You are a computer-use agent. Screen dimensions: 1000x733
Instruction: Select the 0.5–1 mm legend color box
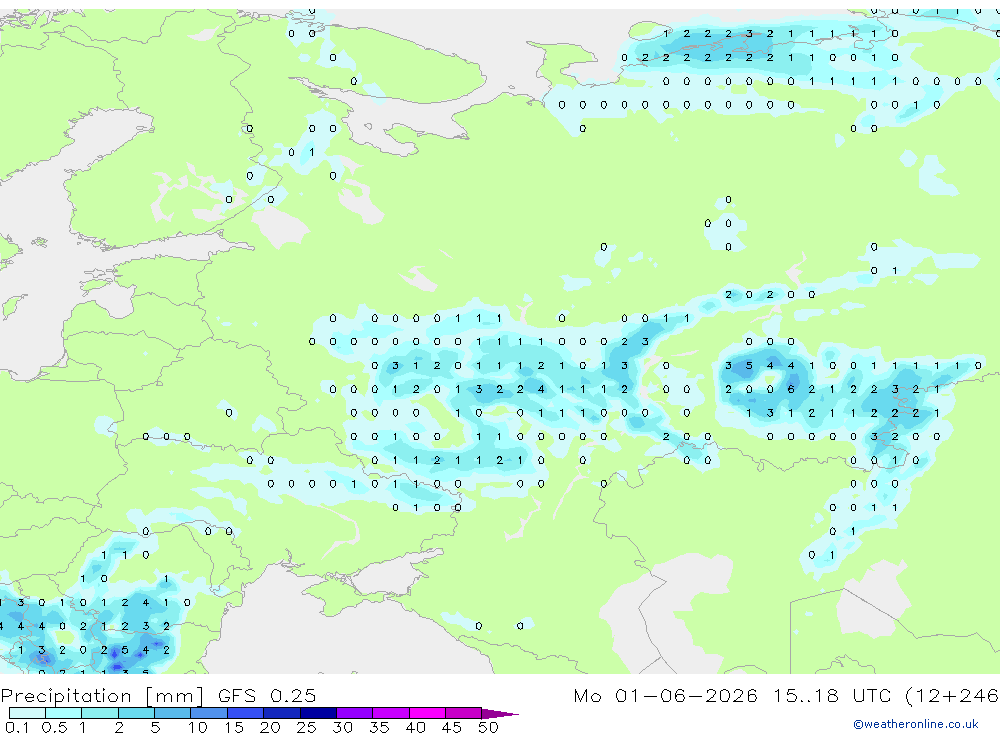click(64, 713)
